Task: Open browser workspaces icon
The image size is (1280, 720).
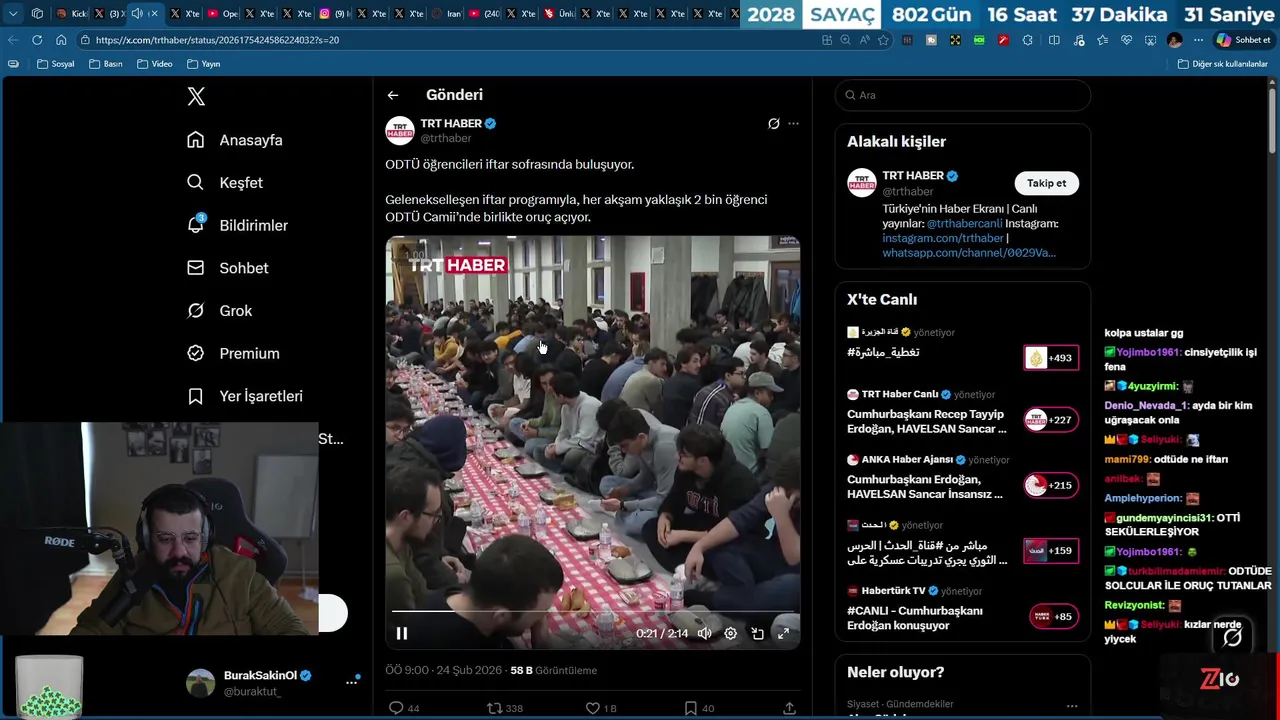Action: [x=37, y=14]
